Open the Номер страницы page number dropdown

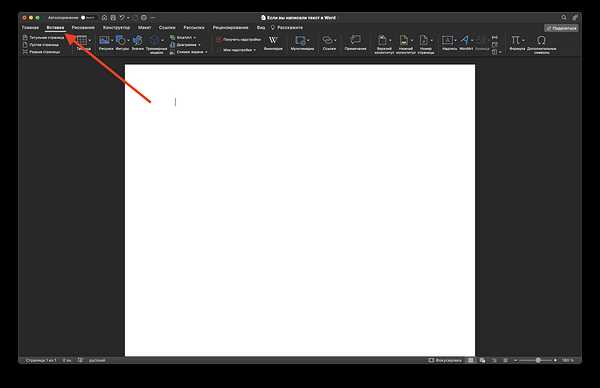(426, 44)
